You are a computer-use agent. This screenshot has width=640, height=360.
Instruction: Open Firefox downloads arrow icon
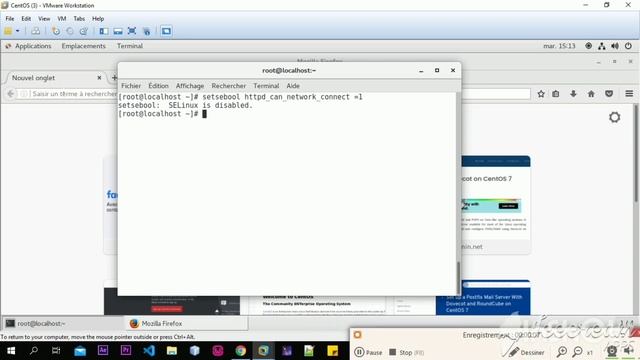click(x=573, y=94)
